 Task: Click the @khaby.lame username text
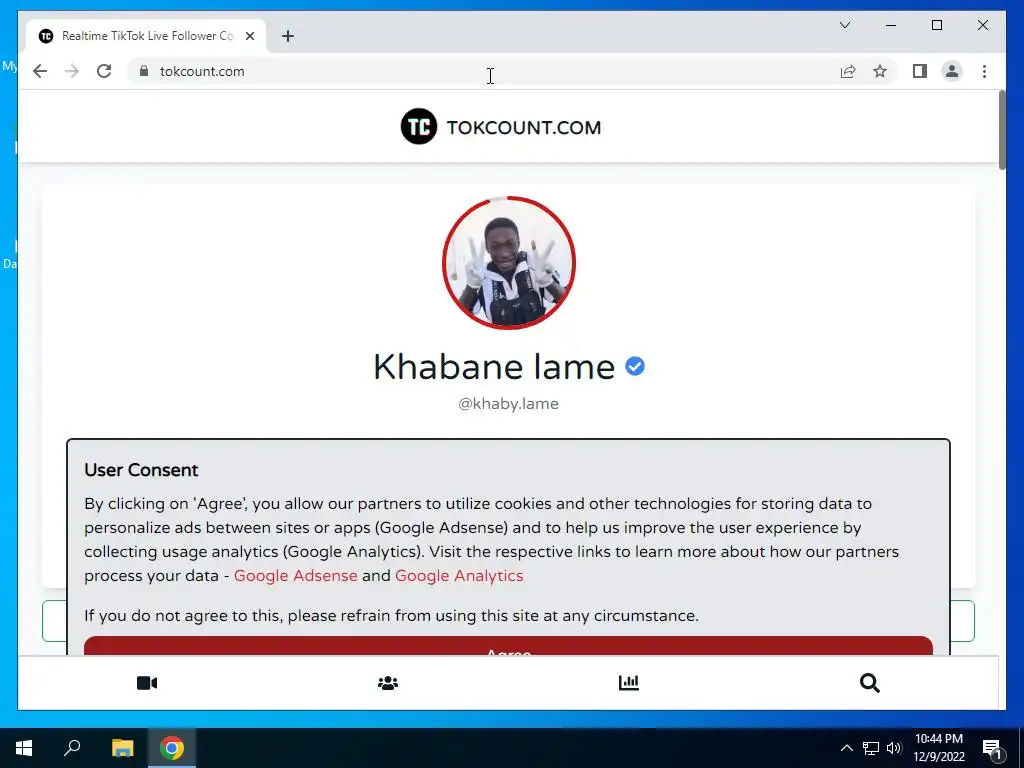pyautogui.click(x=508, y=404)
